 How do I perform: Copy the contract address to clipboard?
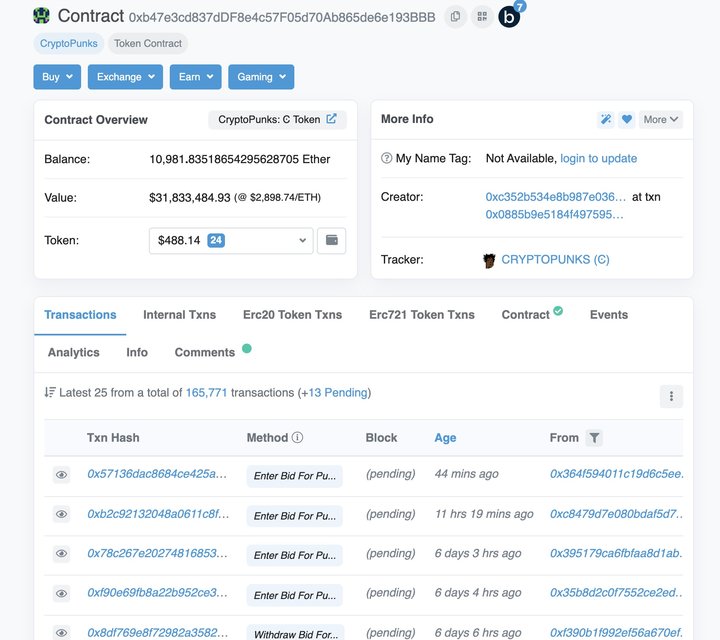(455, 17)
